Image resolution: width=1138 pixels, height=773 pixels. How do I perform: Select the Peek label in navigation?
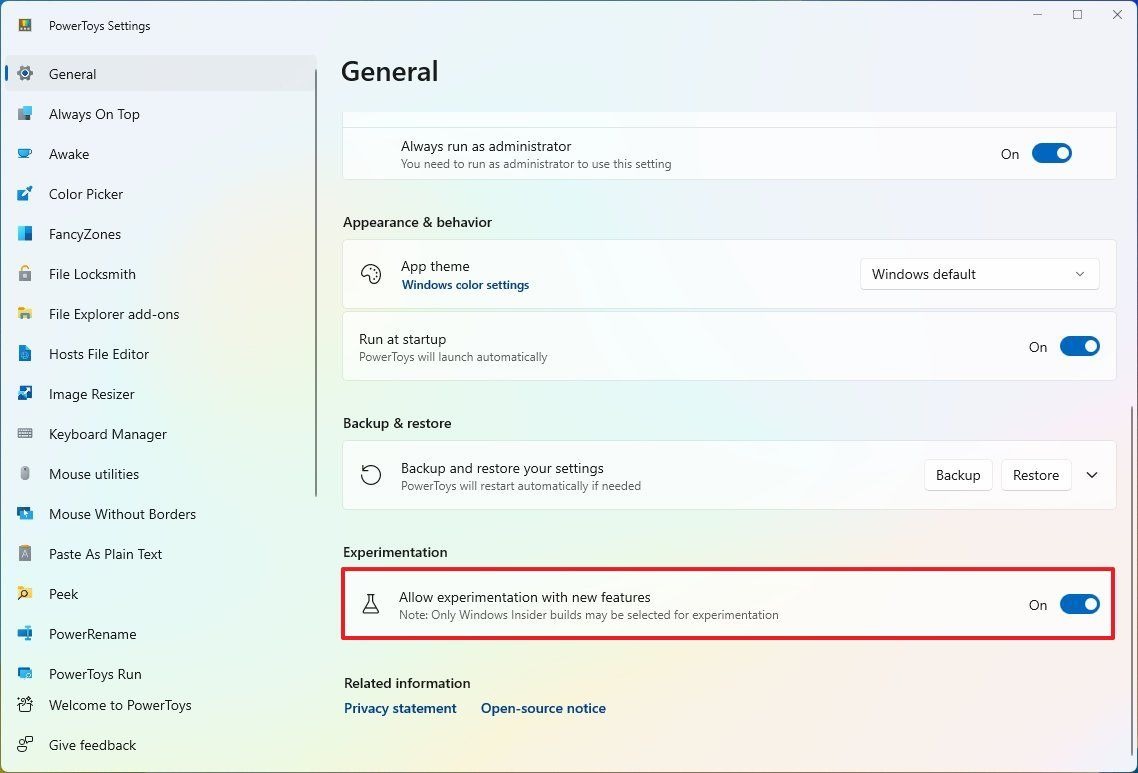coord(63,594)
